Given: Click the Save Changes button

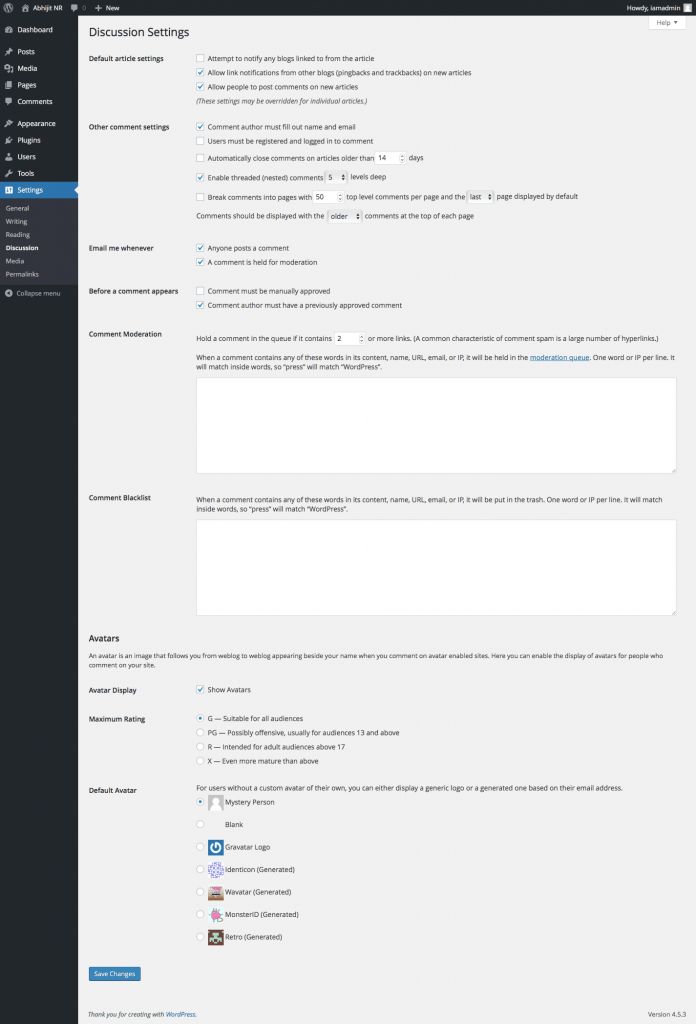Looking at the screenshot, I should coord(114,974).
